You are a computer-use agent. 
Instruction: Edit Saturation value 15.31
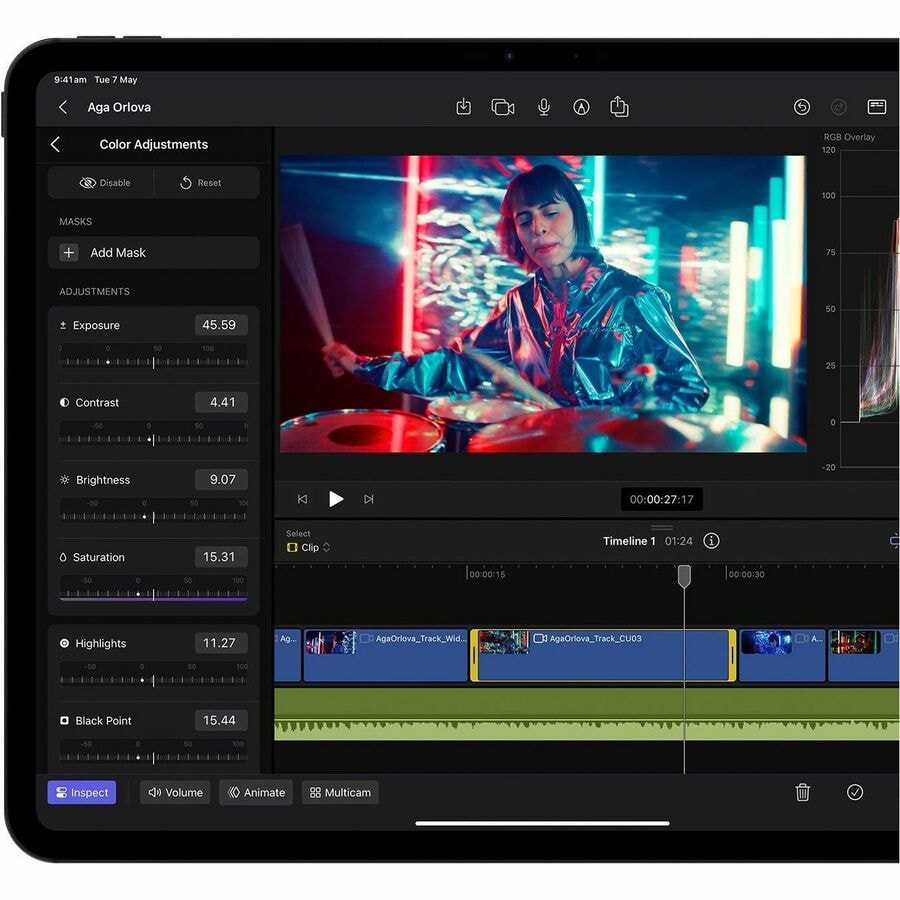tap(221, 557)
